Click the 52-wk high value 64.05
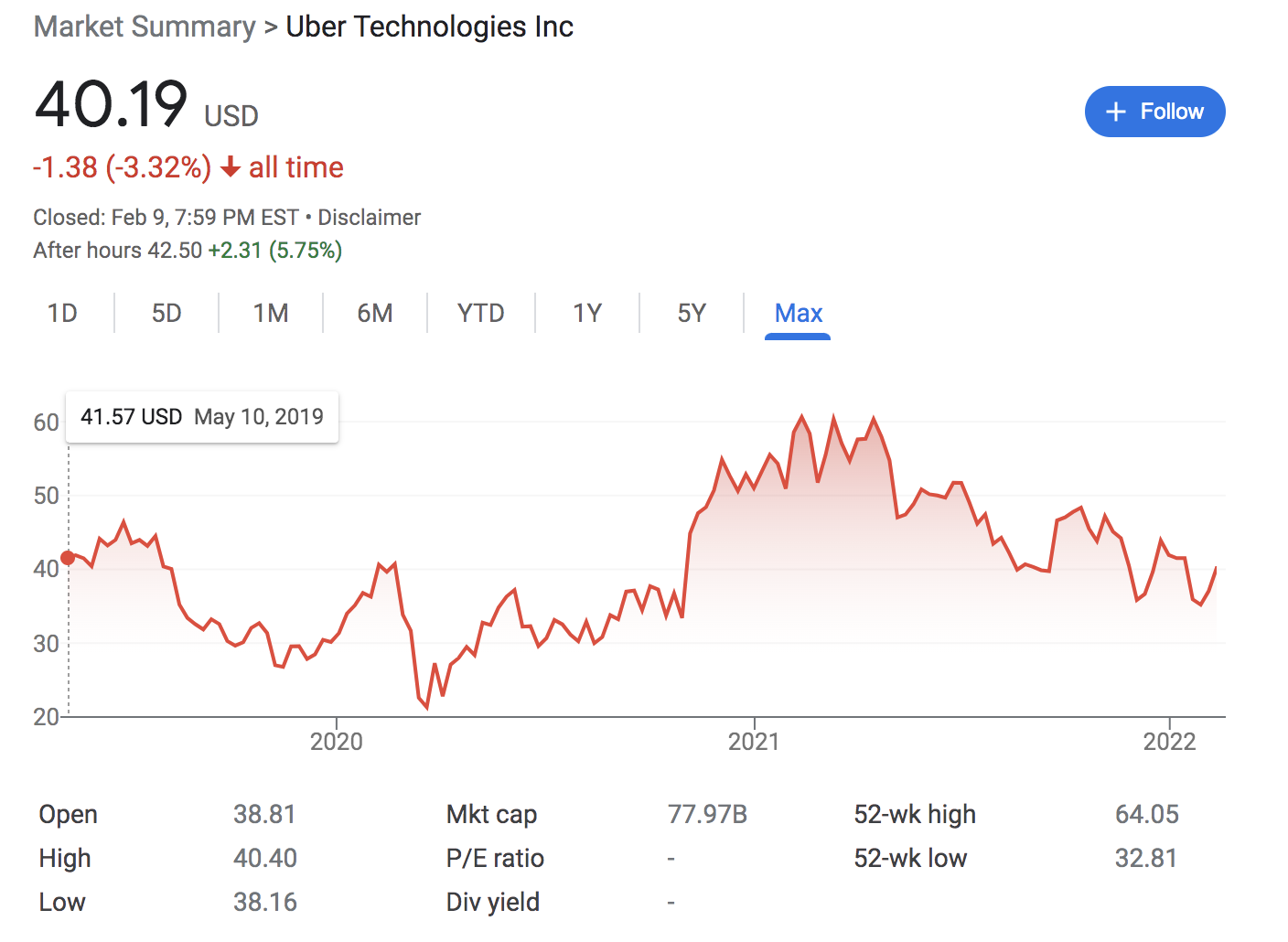This screenshot has height=942, width=1288. click(1146, 814)
